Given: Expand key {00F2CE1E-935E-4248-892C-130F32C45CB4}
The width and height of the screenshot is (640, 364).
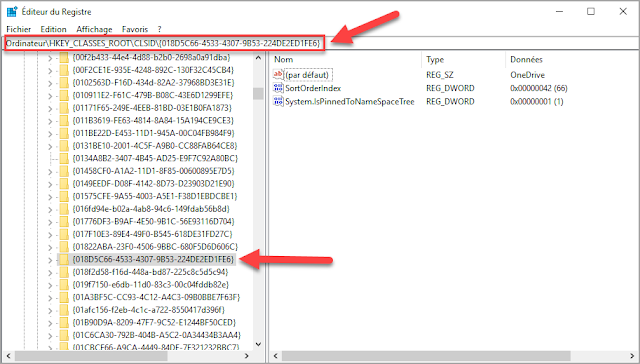Looking at the screenshot, I should [x=50, y=71].
